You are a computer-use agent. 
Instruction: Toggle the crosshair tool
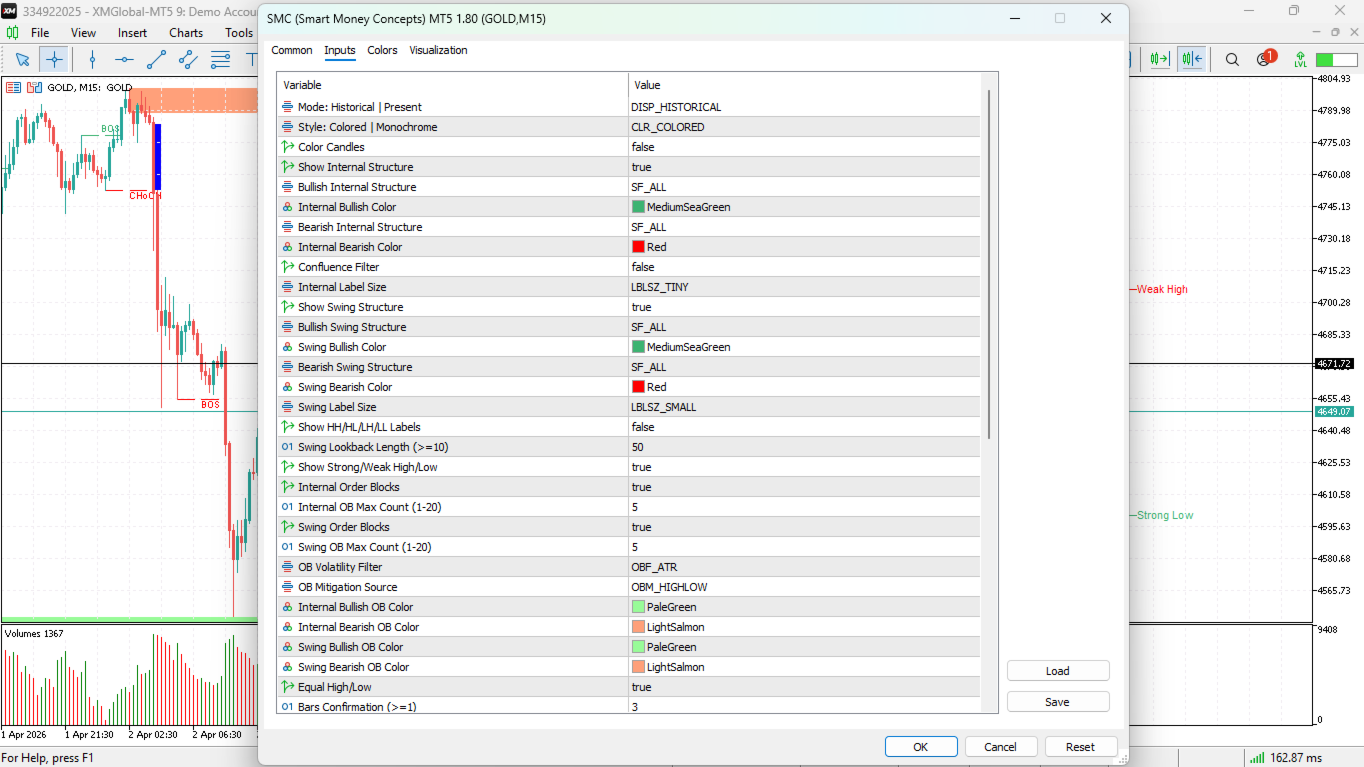click(54, 59)
